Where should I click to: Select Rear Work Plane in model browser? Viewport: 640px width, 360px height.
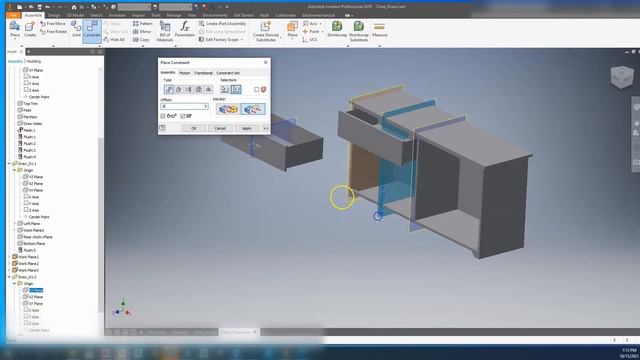35,237
